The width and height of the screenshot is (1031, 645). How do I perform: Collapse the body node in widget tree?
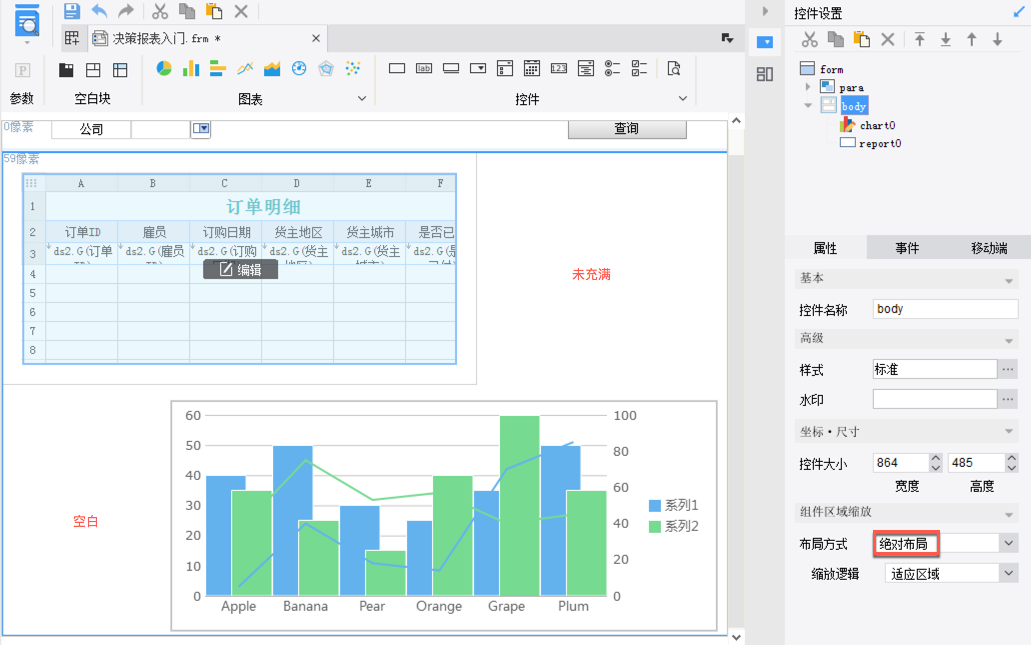808,105
